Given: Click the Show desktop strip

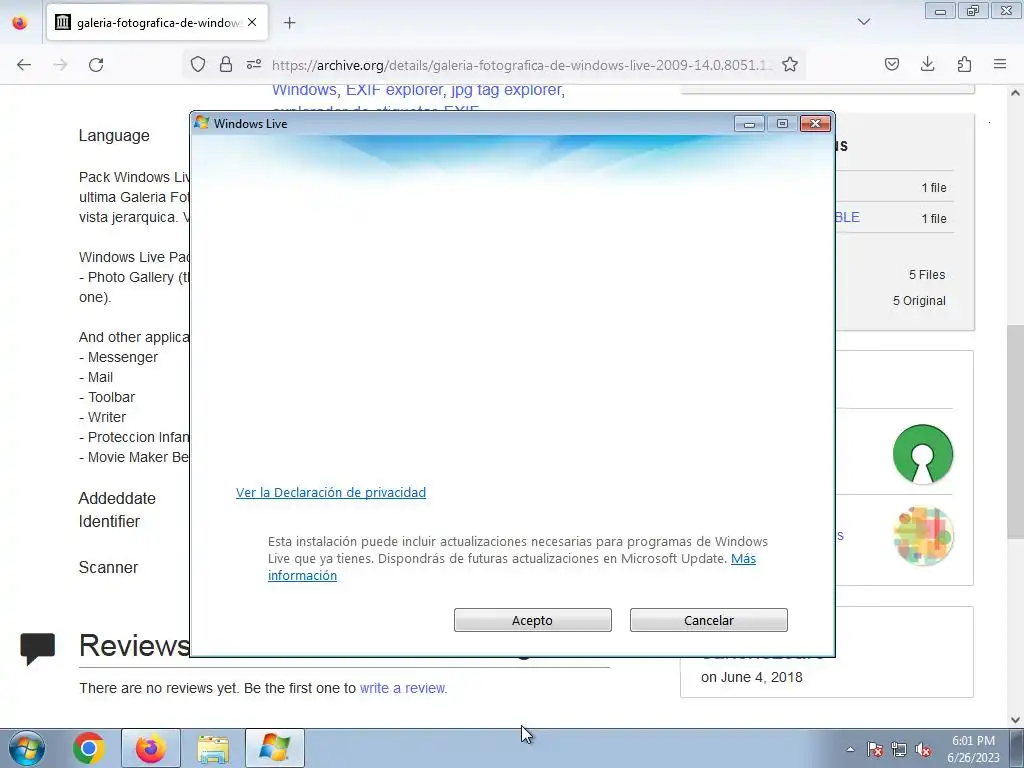Looking at the screenshot, I should coord(1017,748).
